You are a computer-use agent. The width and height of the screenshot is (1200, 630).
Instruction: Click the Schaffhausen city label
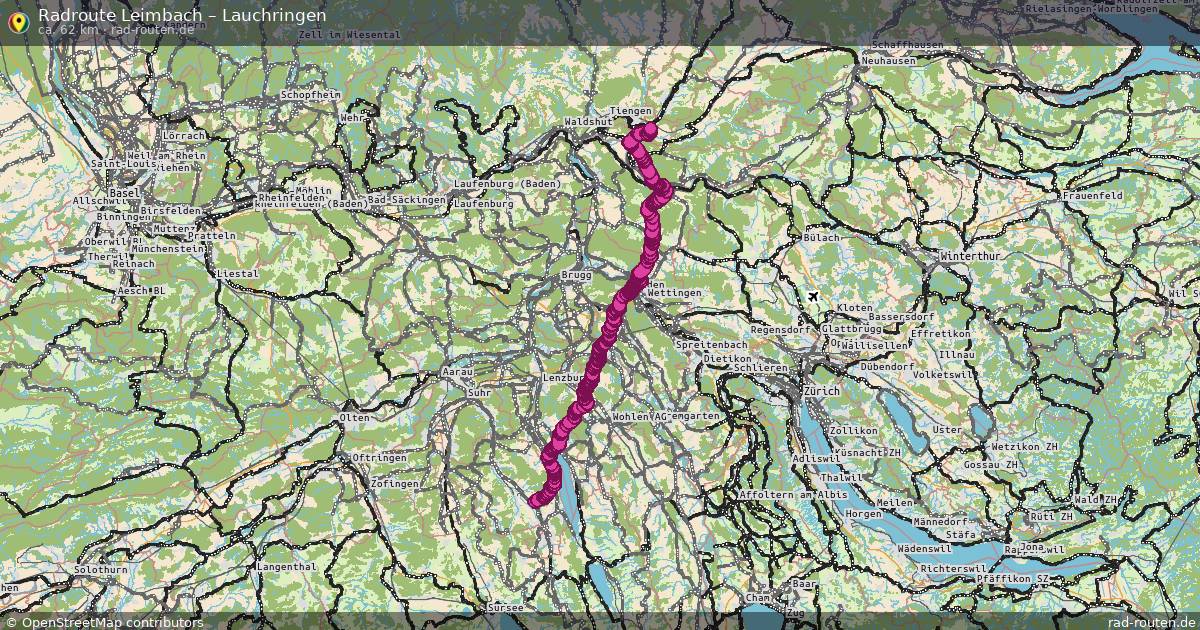pos(908,45)
